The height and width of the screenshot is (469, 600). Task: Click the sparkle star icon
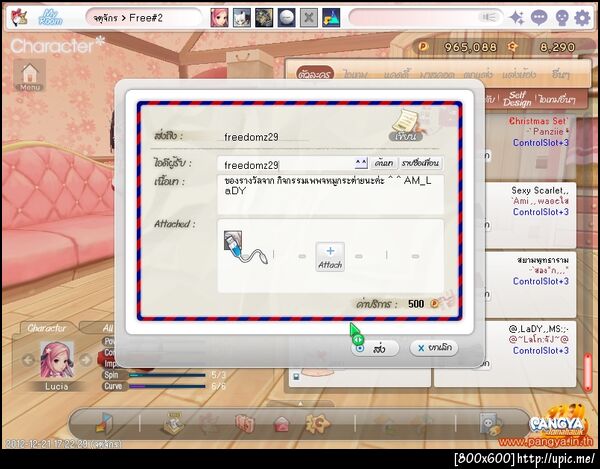[x=517, y=18]
